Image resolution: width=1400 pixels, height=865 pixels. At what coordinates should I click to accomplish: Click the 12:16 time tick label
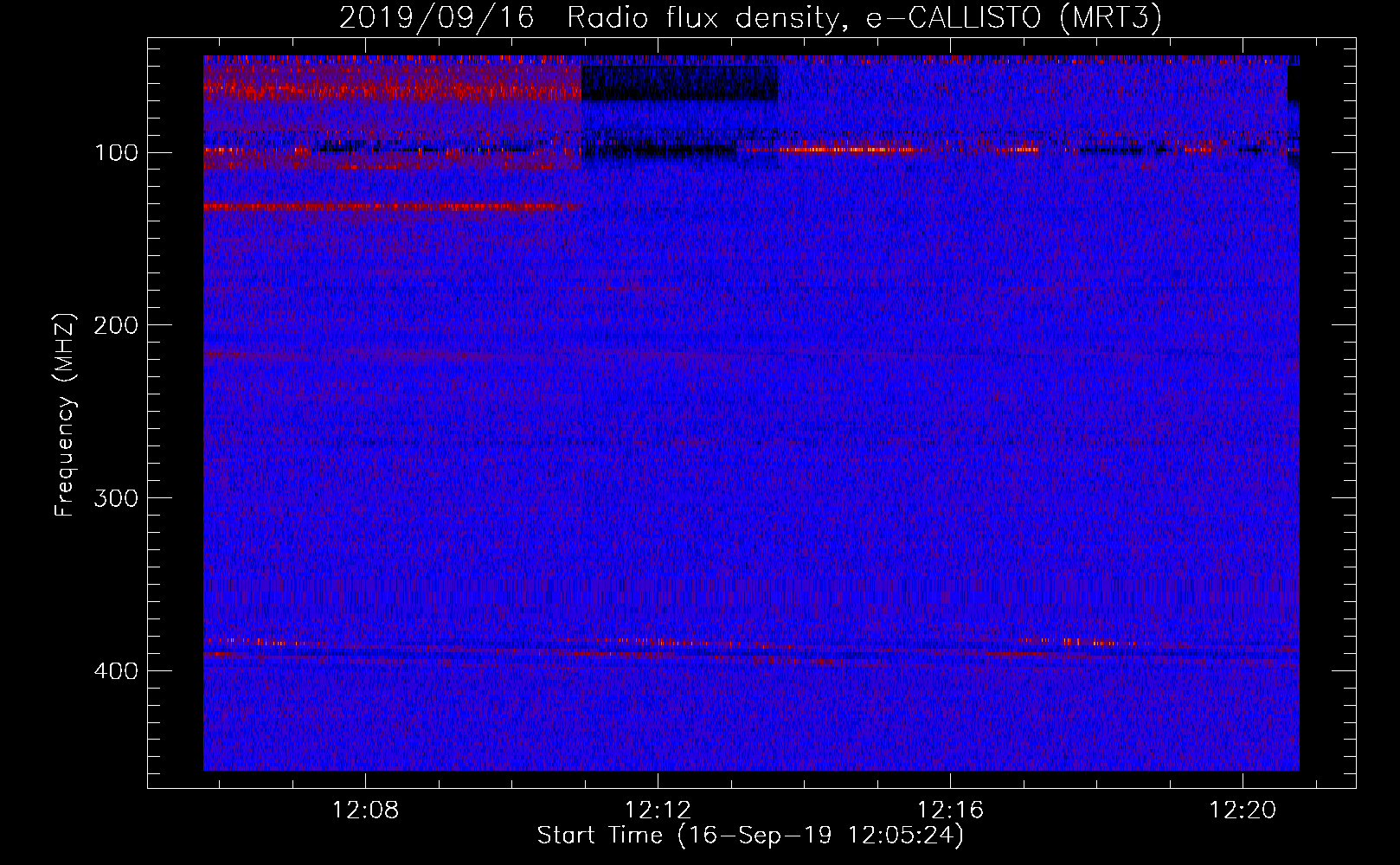click(951, 811)
